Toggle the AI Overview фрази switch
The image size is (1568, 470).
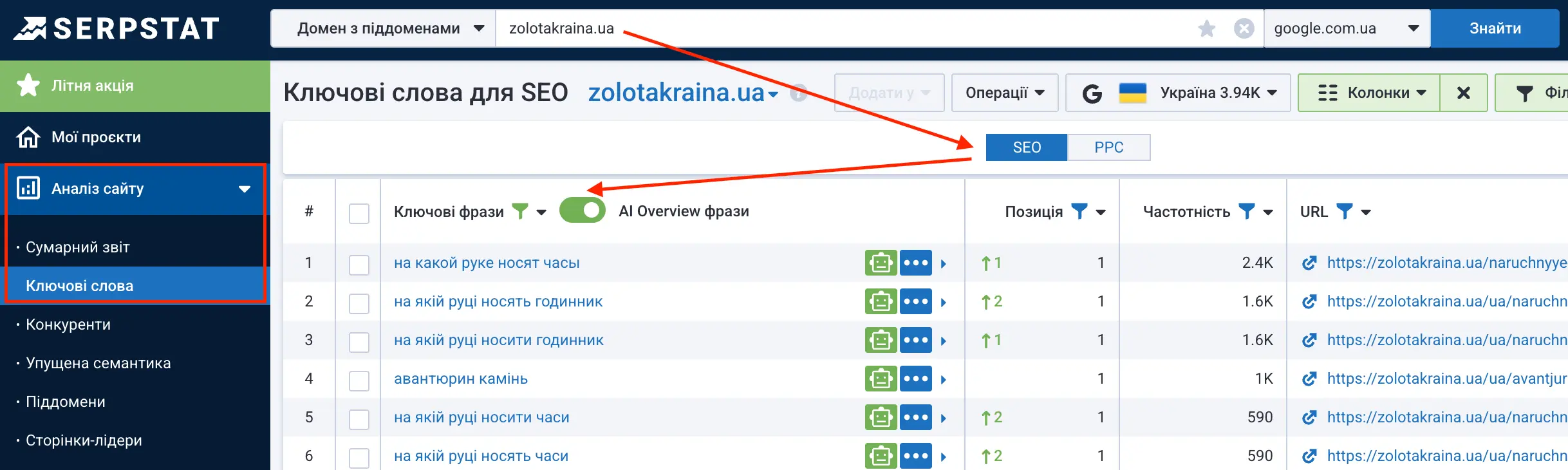(582, 211)
